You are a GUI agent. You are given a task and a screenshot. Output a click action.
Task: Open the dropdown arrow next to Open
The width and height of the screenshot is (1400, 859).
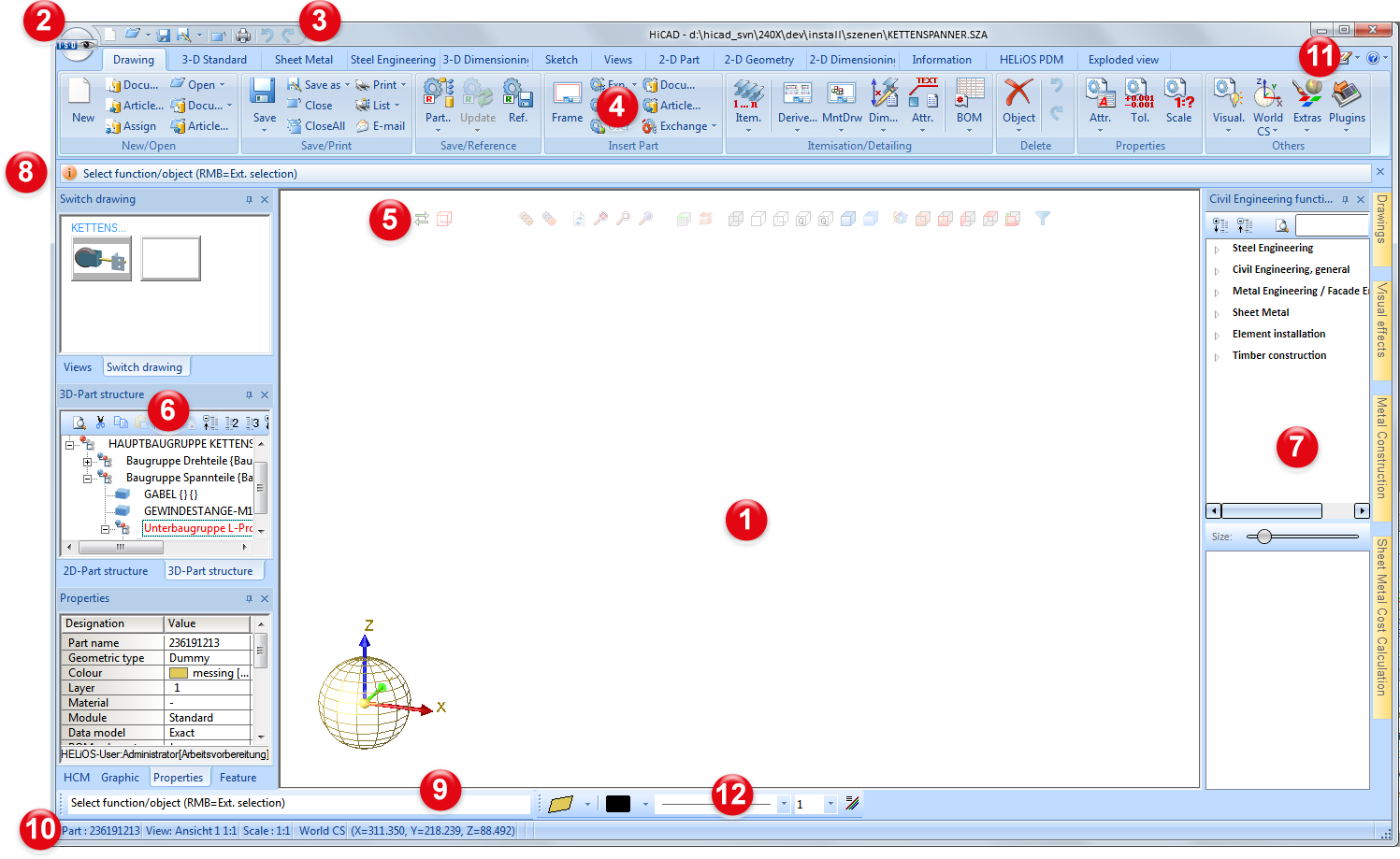(x=222, y=85)
